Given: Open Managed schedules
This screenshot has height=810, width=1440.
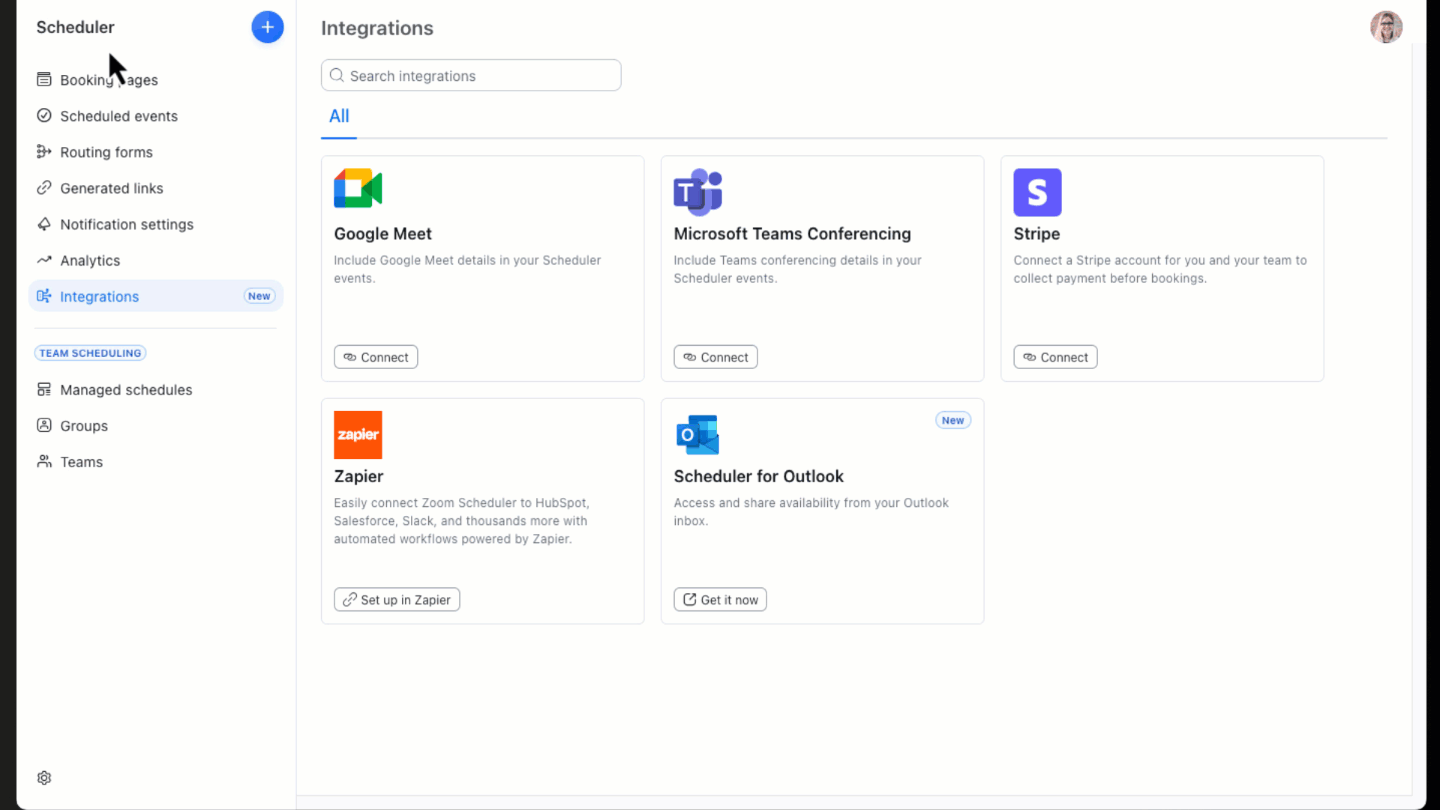Looking at the screenshot, I should click(x=156, y=390).
